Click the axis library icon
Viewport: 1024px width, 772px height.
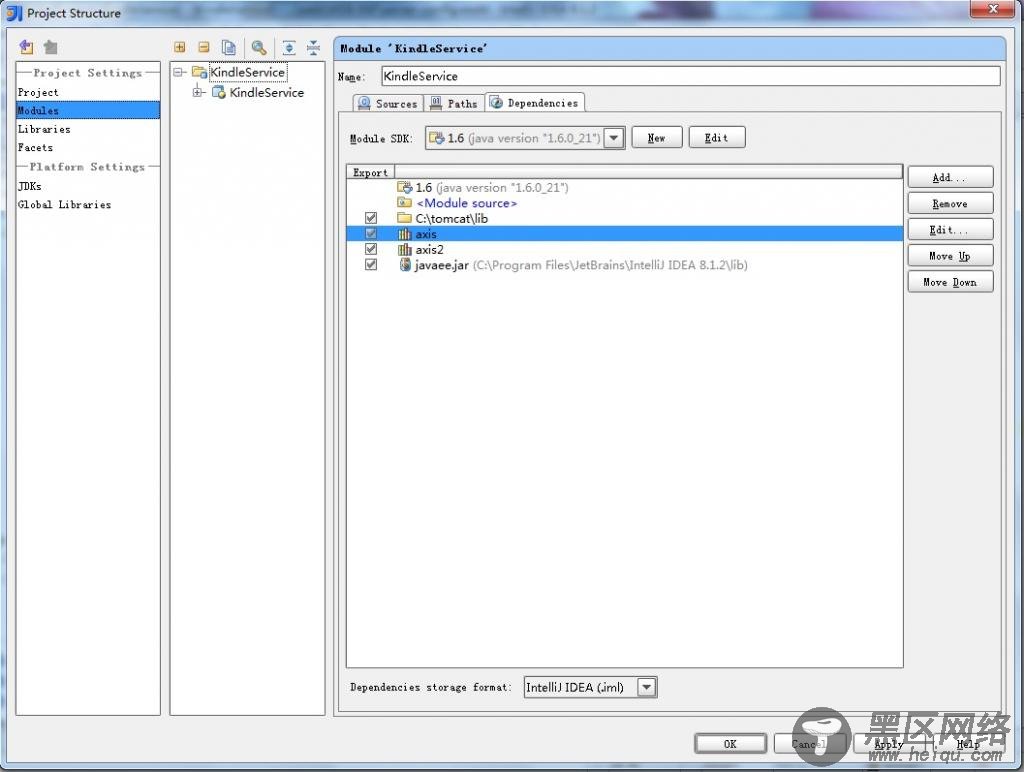point(405,234)
